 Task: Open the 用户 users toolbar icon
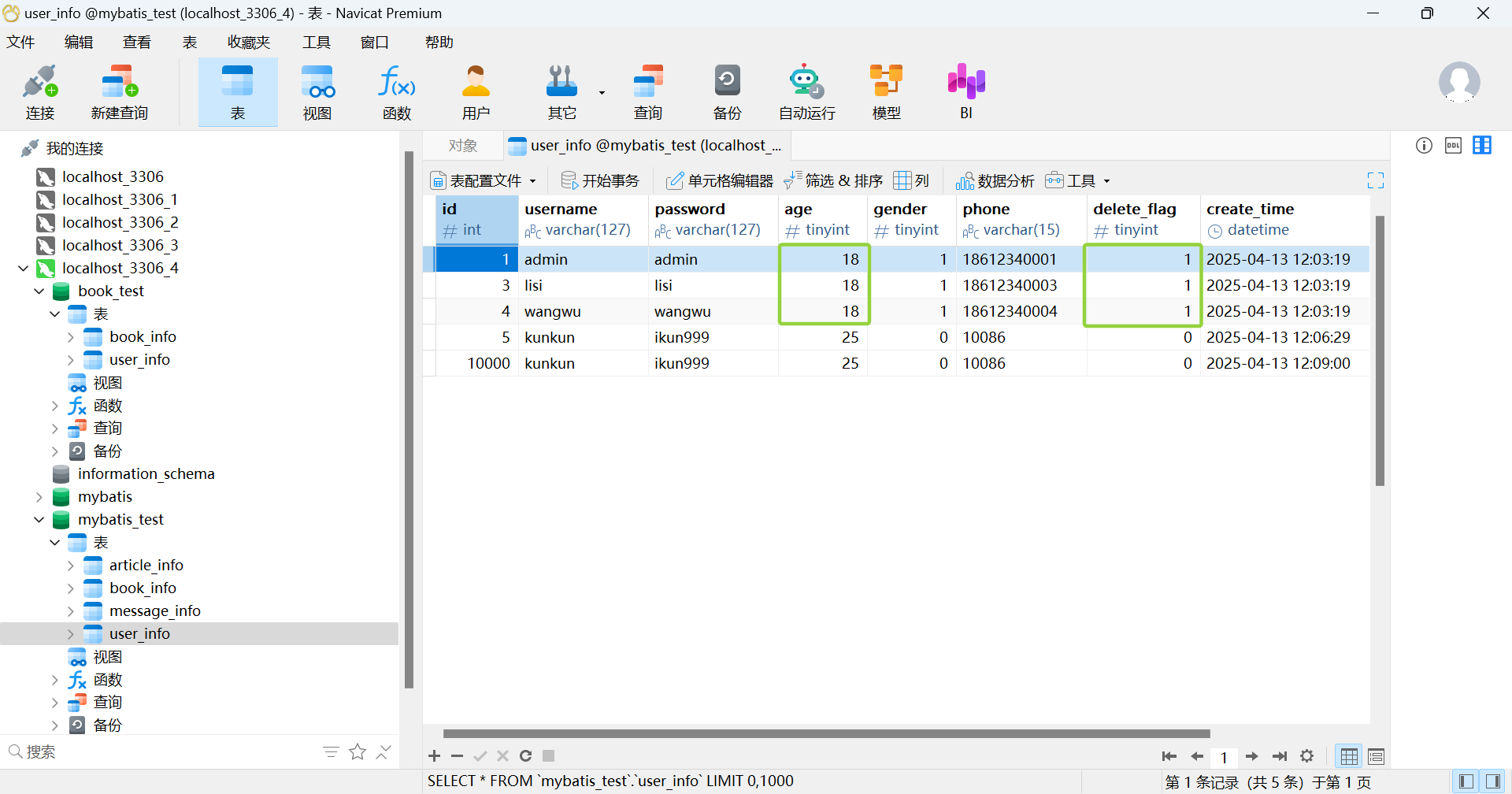476,93
